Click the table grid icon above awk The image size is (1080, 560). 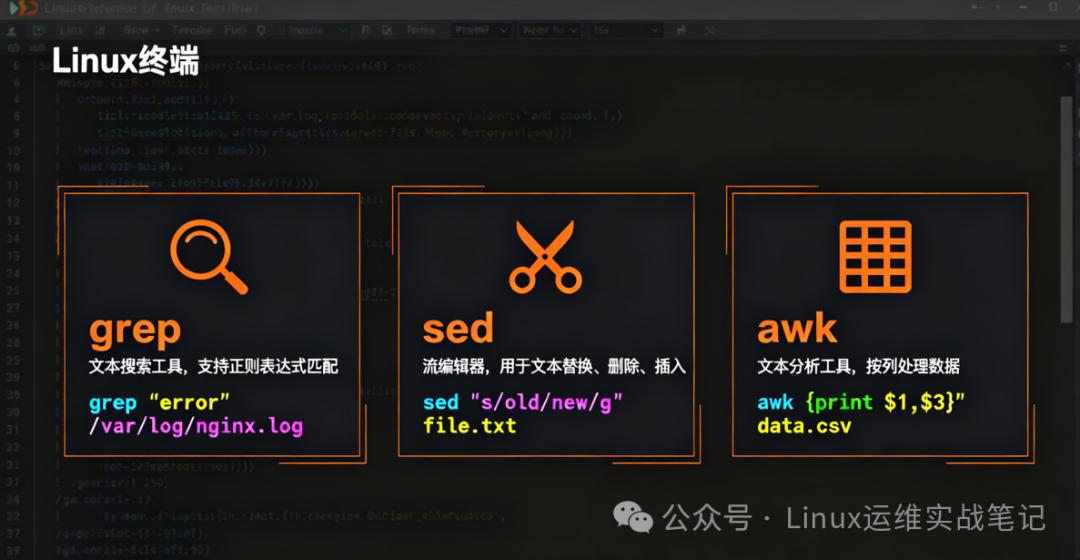875,257
